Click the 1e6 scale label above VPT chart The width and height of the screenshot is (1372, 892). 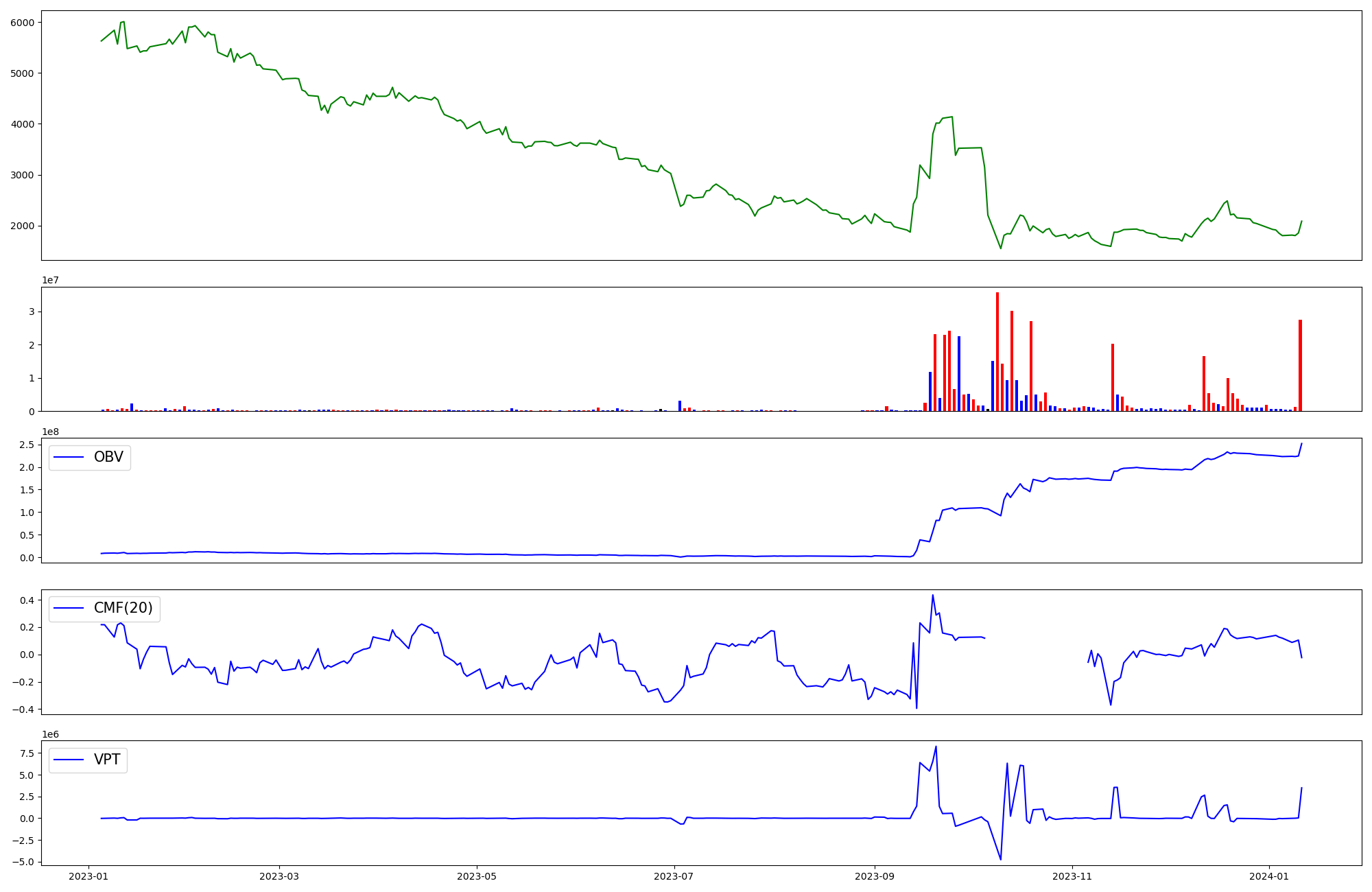pos(50,734)
